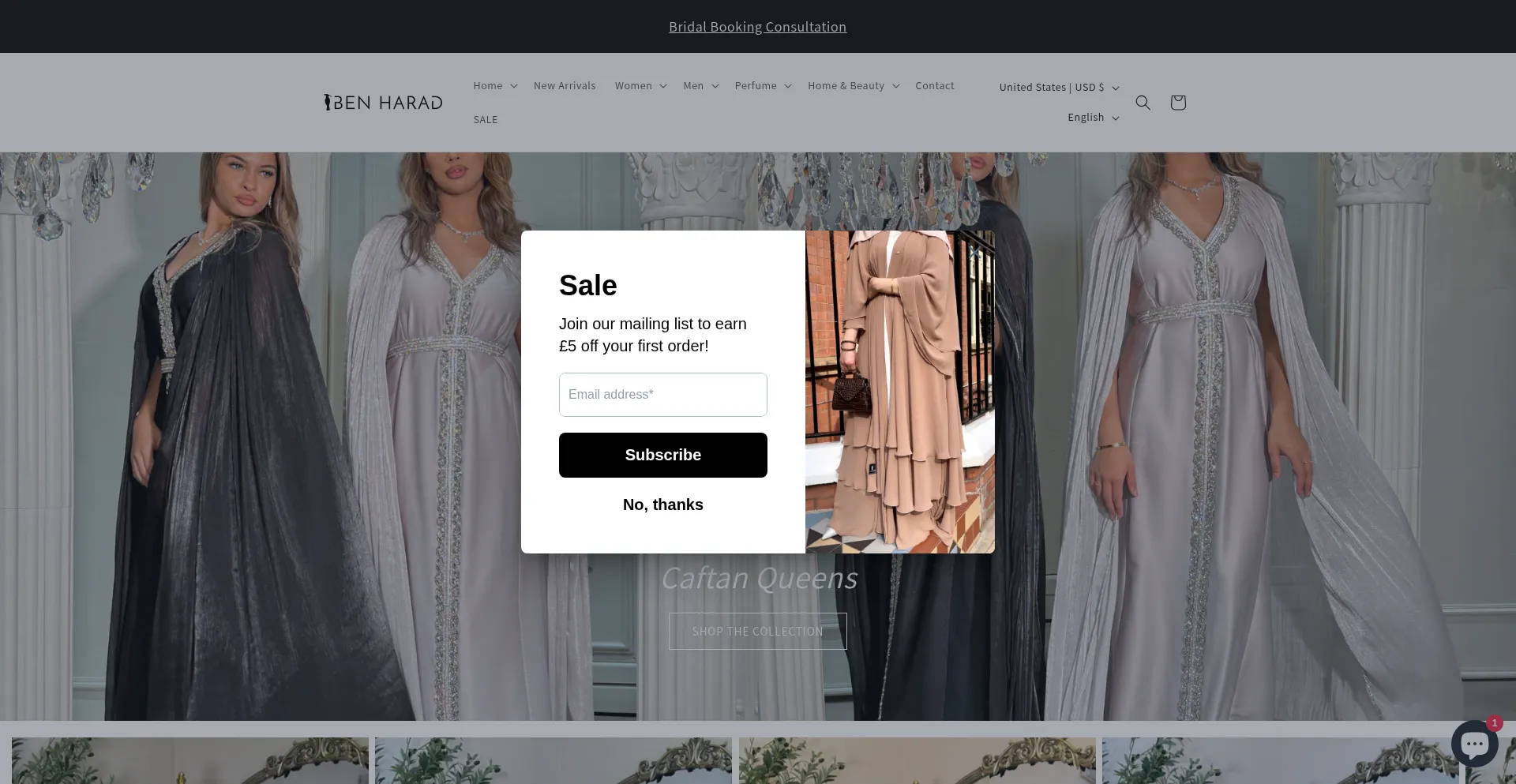Go to New Arrivals page
Screen dimensions: 1516x784
pos(565,86)
